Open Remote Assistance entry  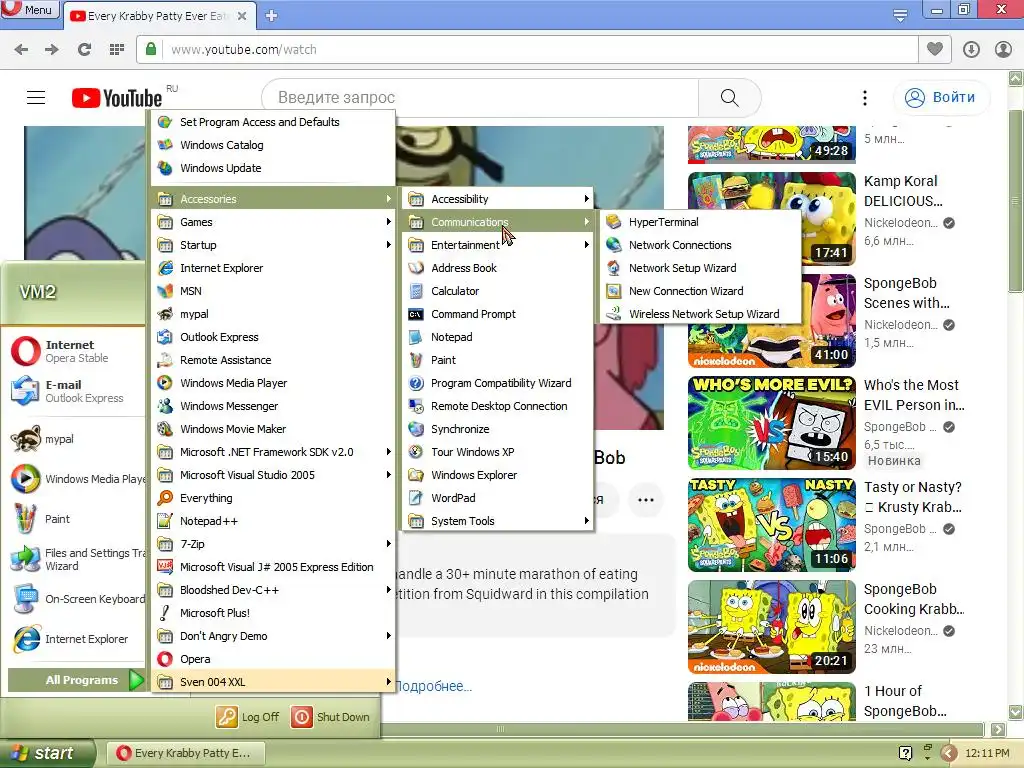tap(273, 360)
